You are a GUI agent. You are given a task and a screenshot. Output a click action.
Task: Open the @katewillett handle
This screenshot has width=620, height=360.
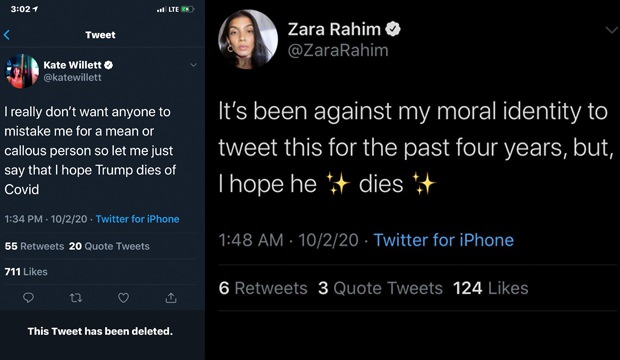pos(72,78)
